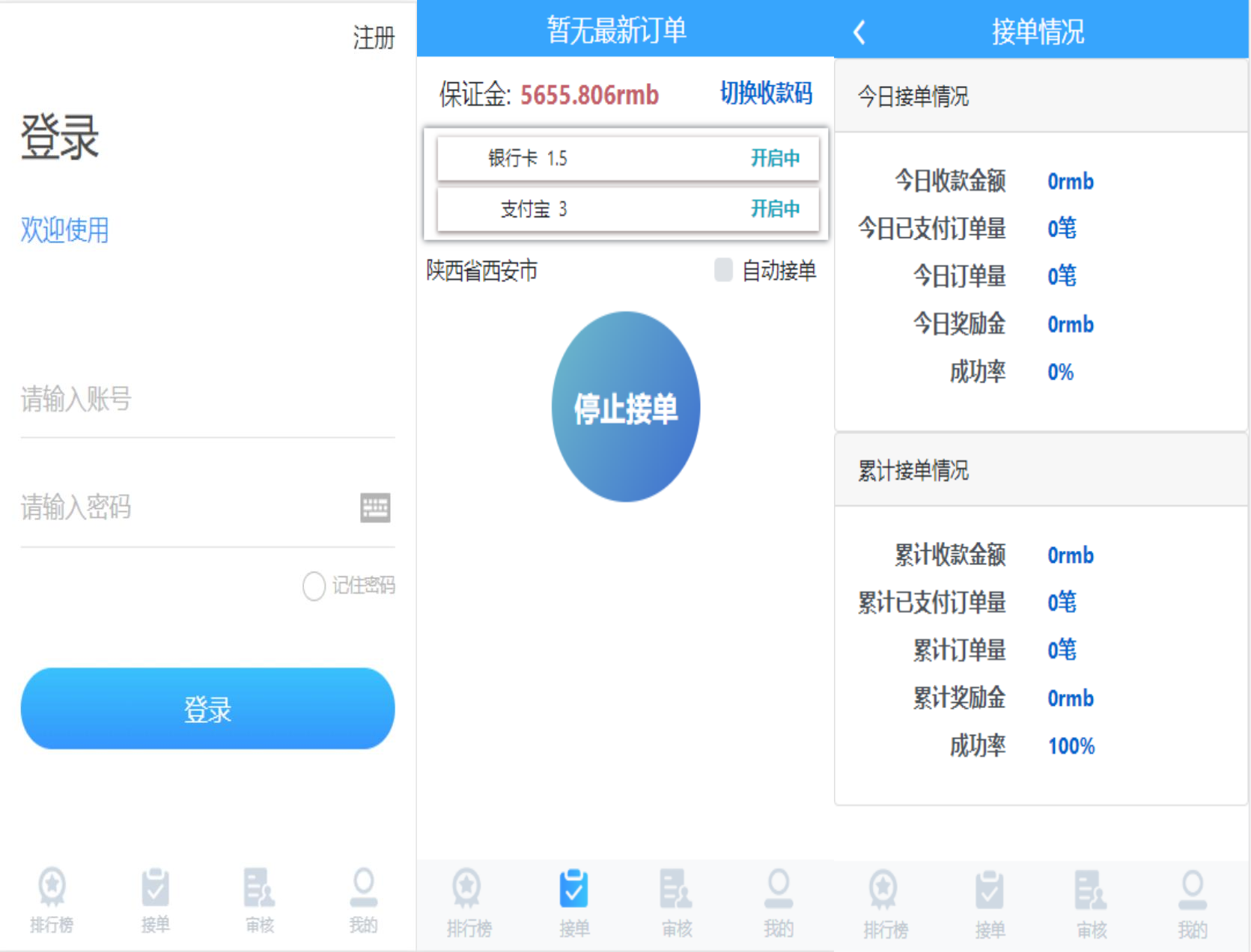Image resolution: width=1251 pixels, height=952 pixels.
Task: Click 累计订单量 value 0笔
Action: [1062, 650]
